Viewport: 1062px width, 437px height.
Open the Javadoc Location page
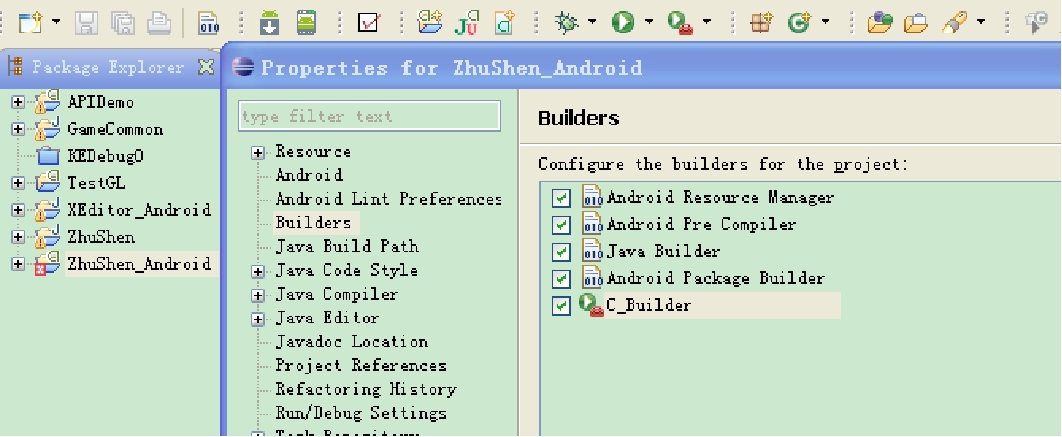click(x=352, y=341)
